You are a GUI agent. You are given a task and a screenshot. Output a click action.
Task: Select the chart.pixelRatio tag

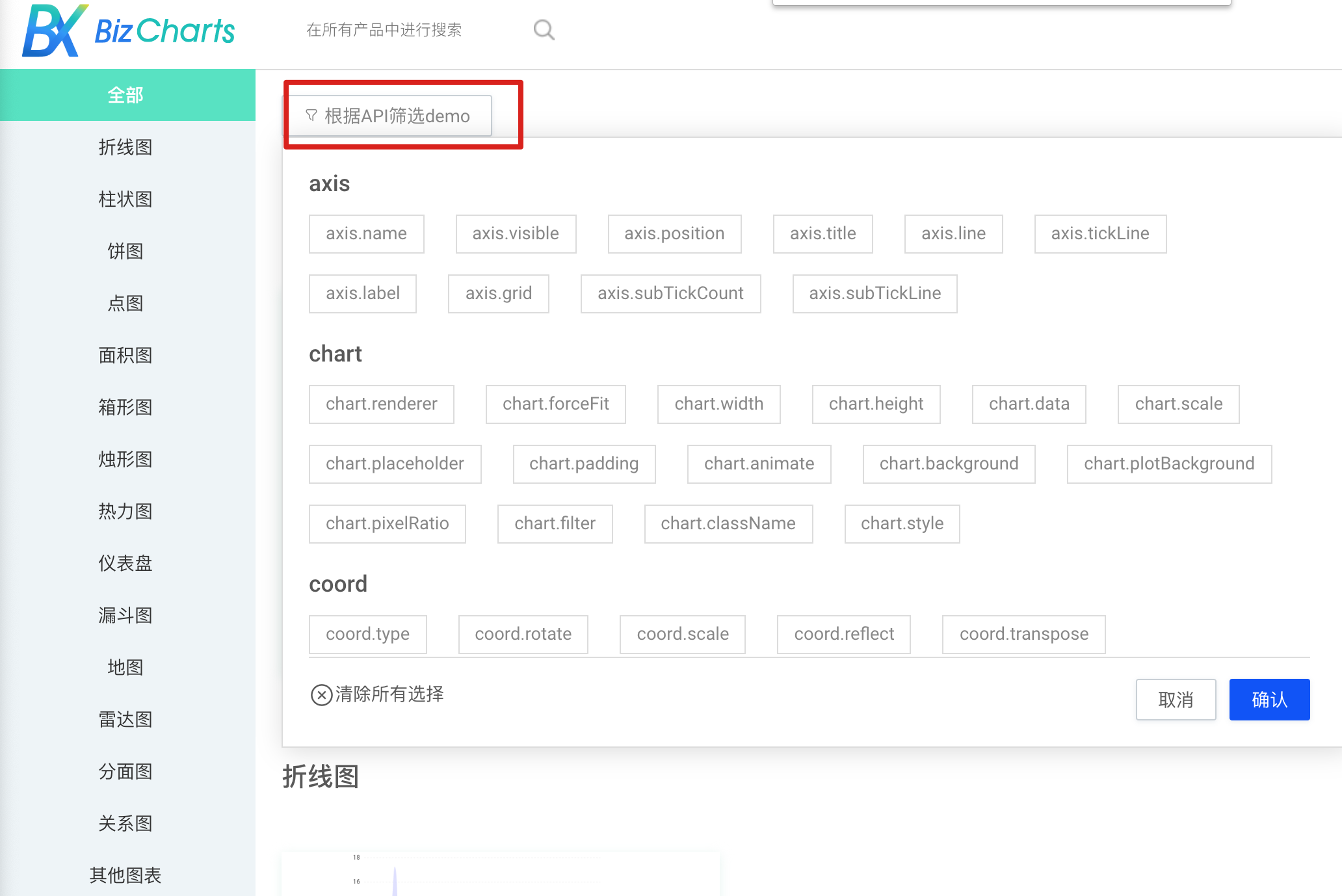point(387,523)
